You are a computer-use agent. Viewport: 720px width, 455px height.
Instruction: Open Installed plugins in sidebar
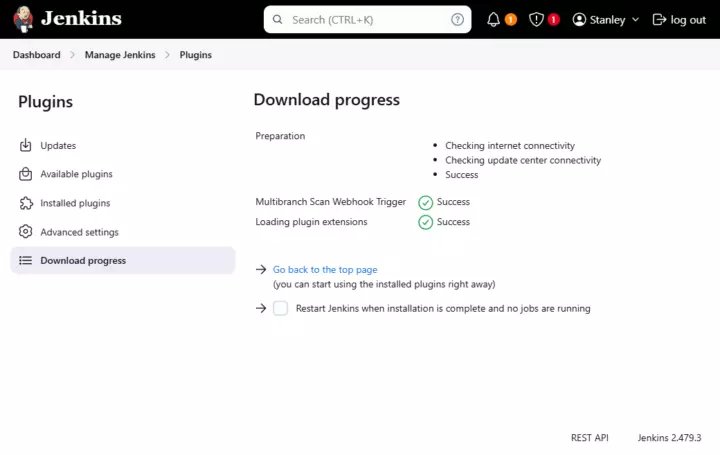pos(123,203)
